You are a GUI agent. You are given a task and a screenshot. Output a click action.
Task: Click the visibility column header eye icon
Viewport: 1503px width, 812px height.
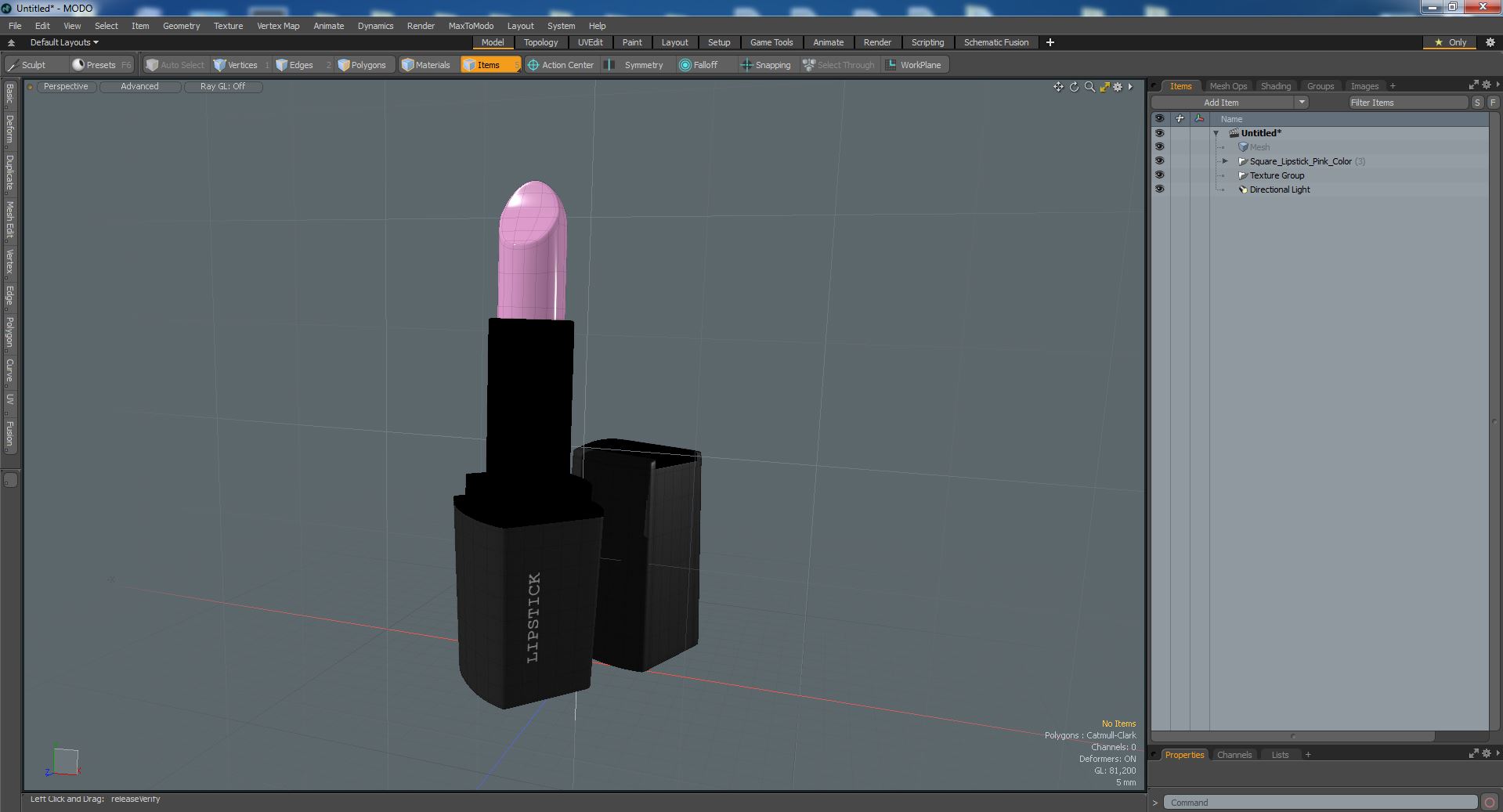pyautogui.click(x=1159, y=119)
